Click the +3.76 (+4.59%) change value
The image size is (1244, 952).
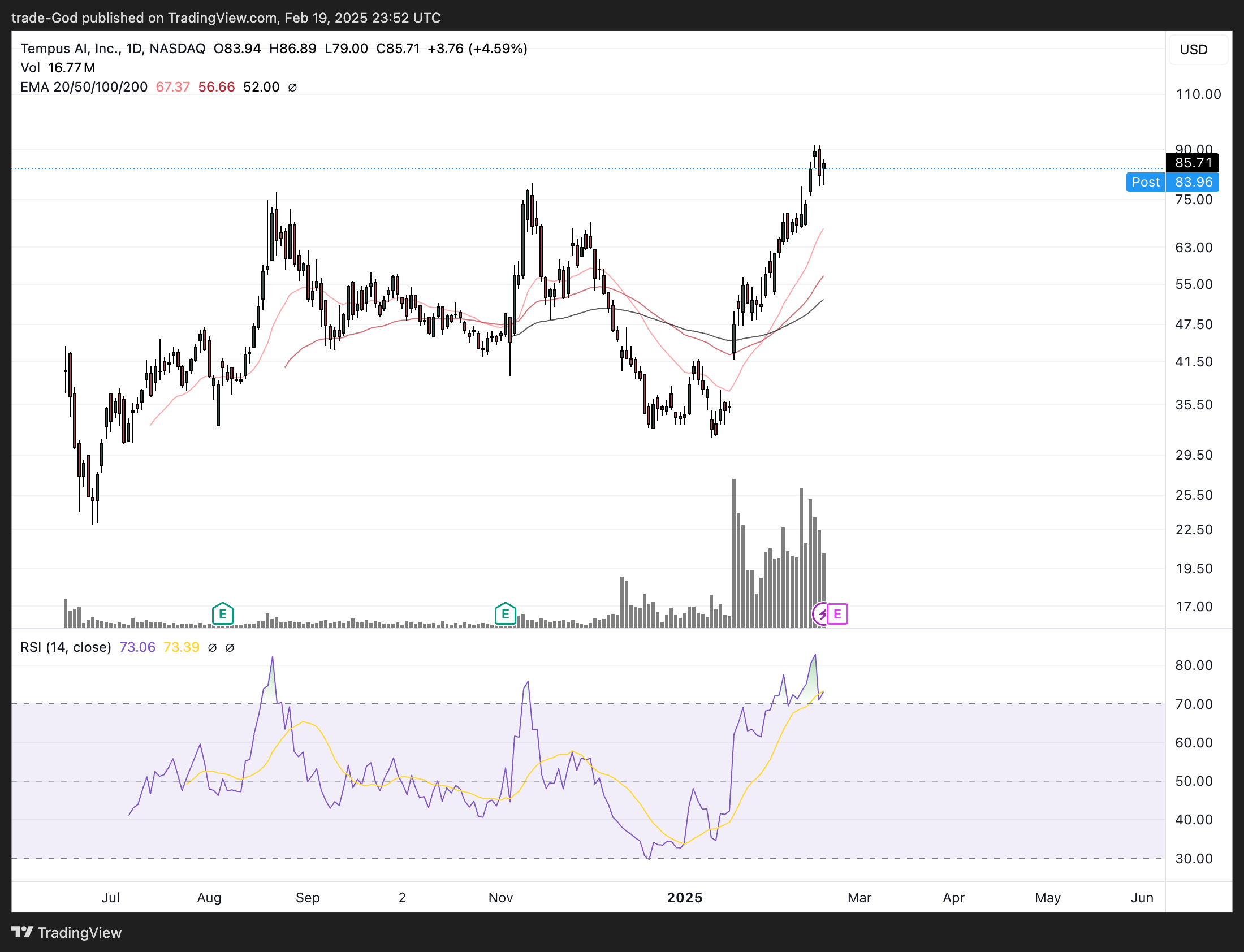[x=477, y=49]
